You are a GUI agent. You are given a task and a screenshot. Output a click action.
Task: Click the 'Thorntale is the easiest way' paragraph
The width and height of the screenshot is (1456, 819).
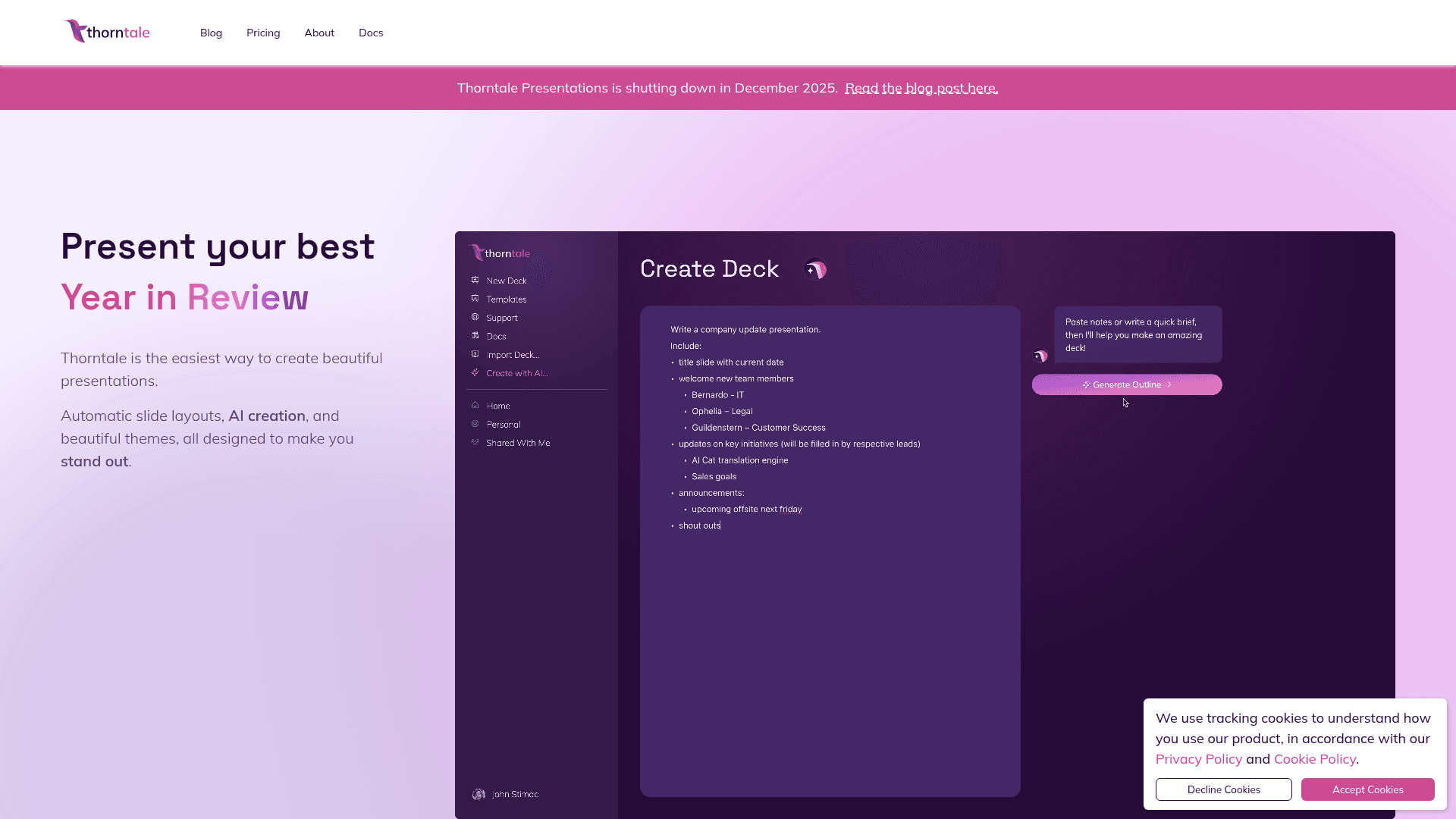click(x=221, y=369)
